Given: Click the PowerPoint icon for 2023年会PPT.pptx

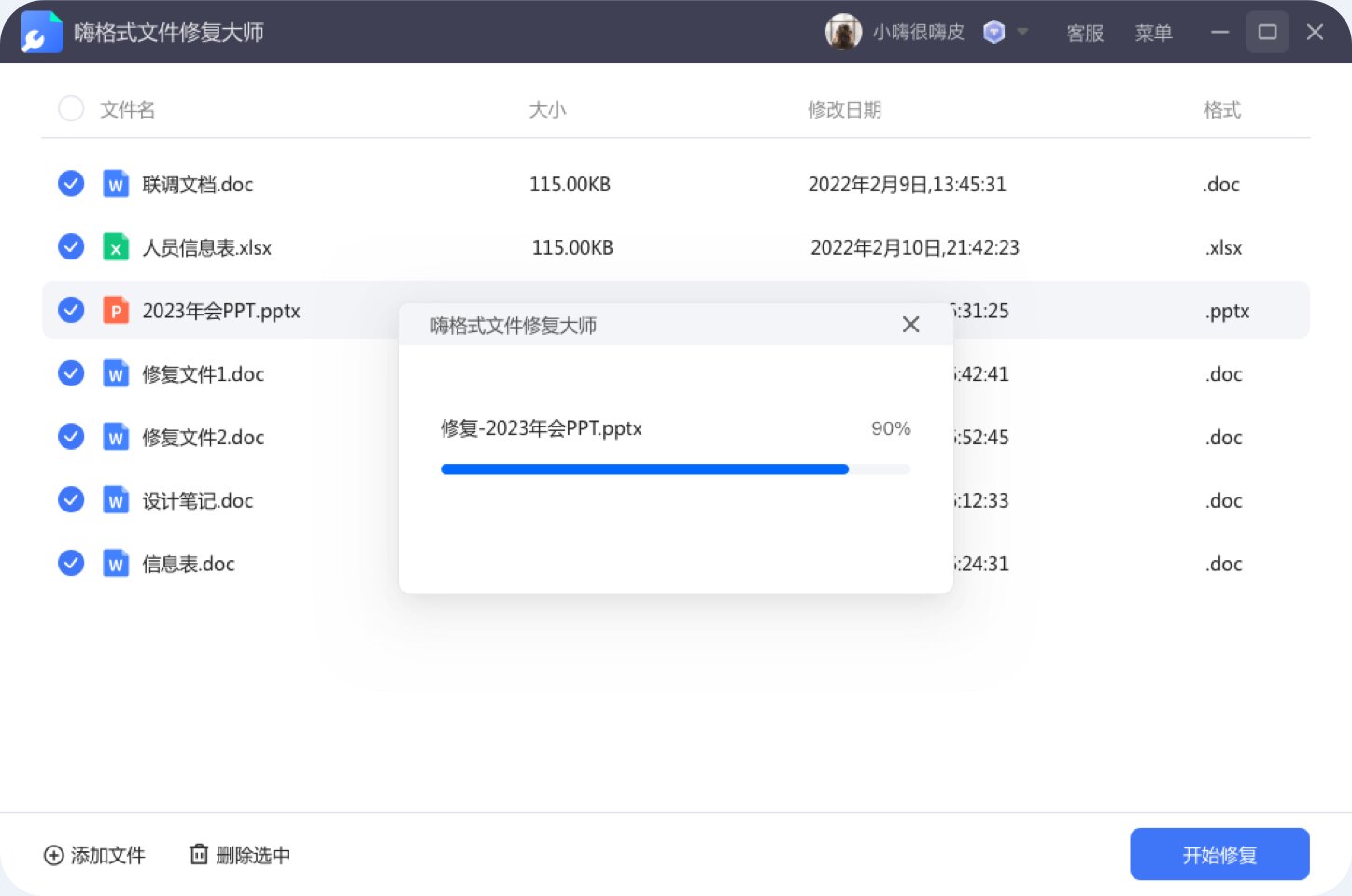Looking at the screenshot, I should pyautogui.click(x=116, y=310).
